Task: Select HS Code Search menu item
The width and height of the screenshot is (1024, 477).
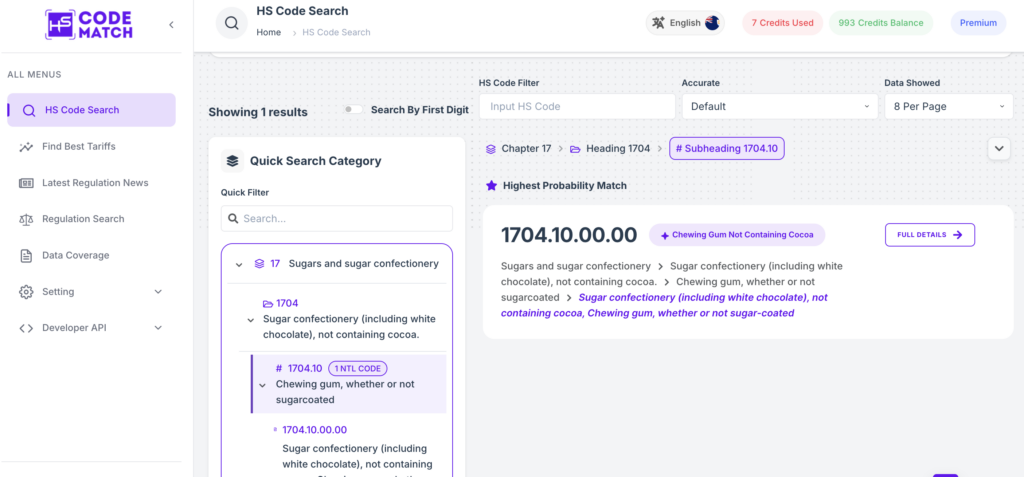Action: point(91,110)
